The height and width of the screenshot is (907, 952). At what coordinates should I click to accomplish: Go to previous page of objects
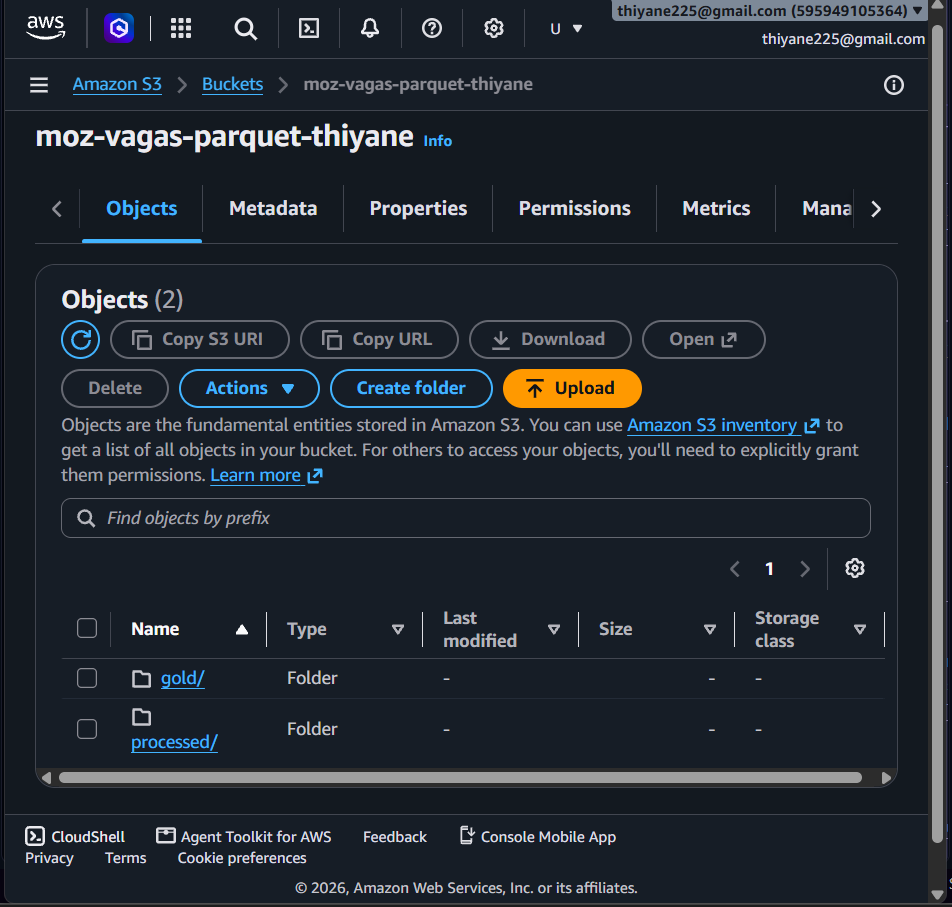tap(735, 569)
